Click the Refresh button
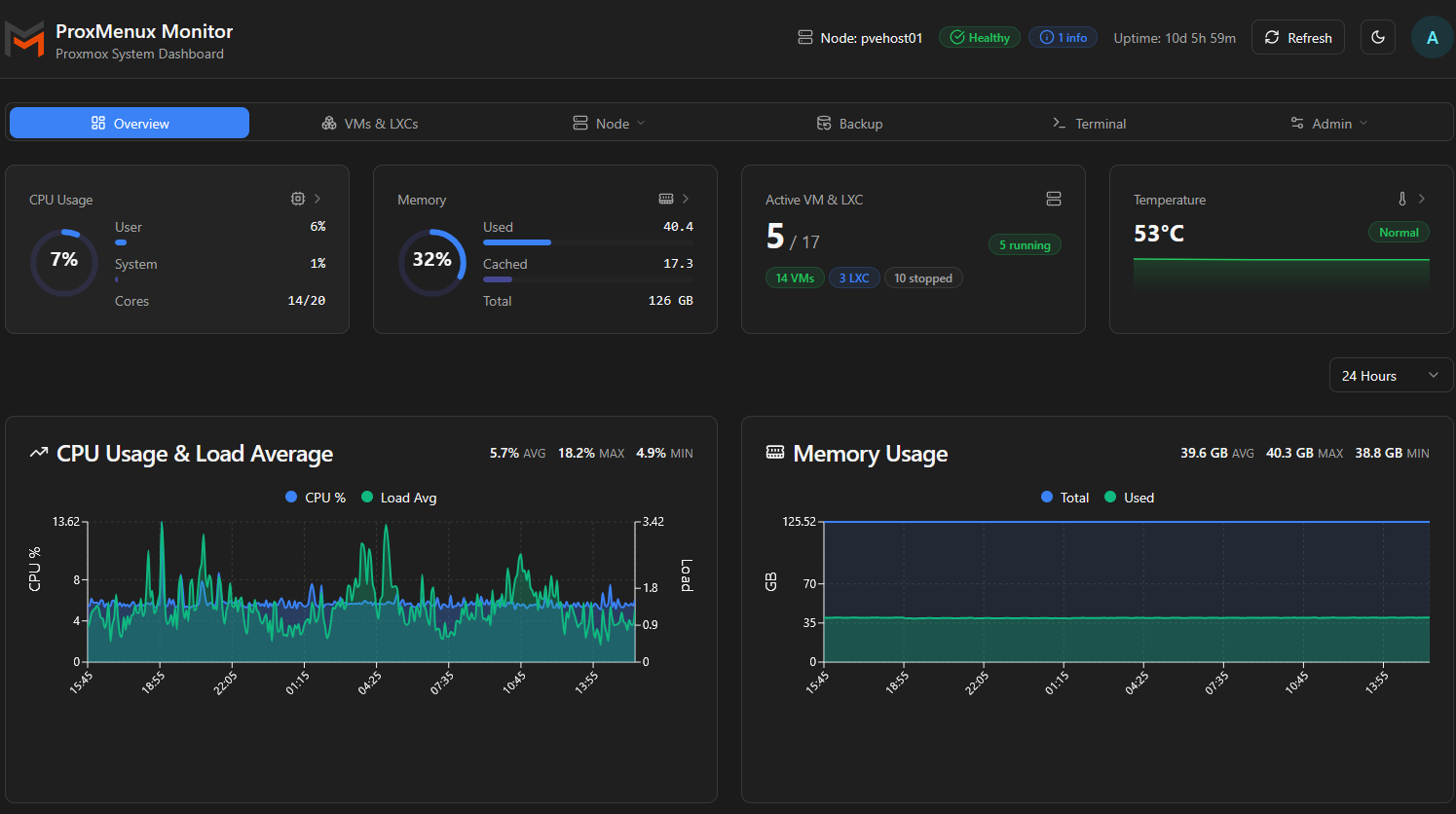Viewport: 1456px width, 814px height. (x=1298, y=37)
